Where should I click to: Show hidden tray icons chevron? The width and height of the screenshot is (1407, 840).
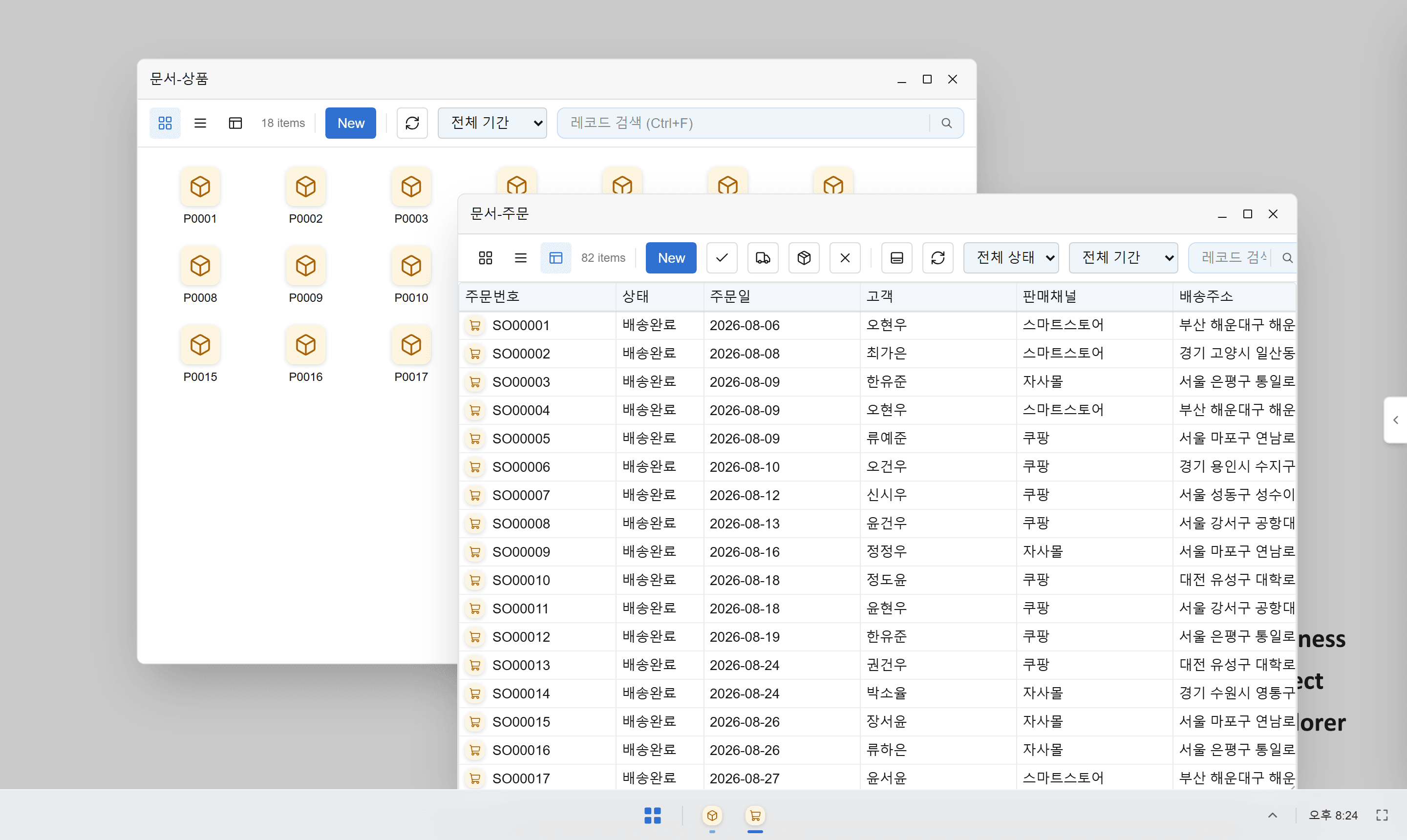tap(1272, 815)
